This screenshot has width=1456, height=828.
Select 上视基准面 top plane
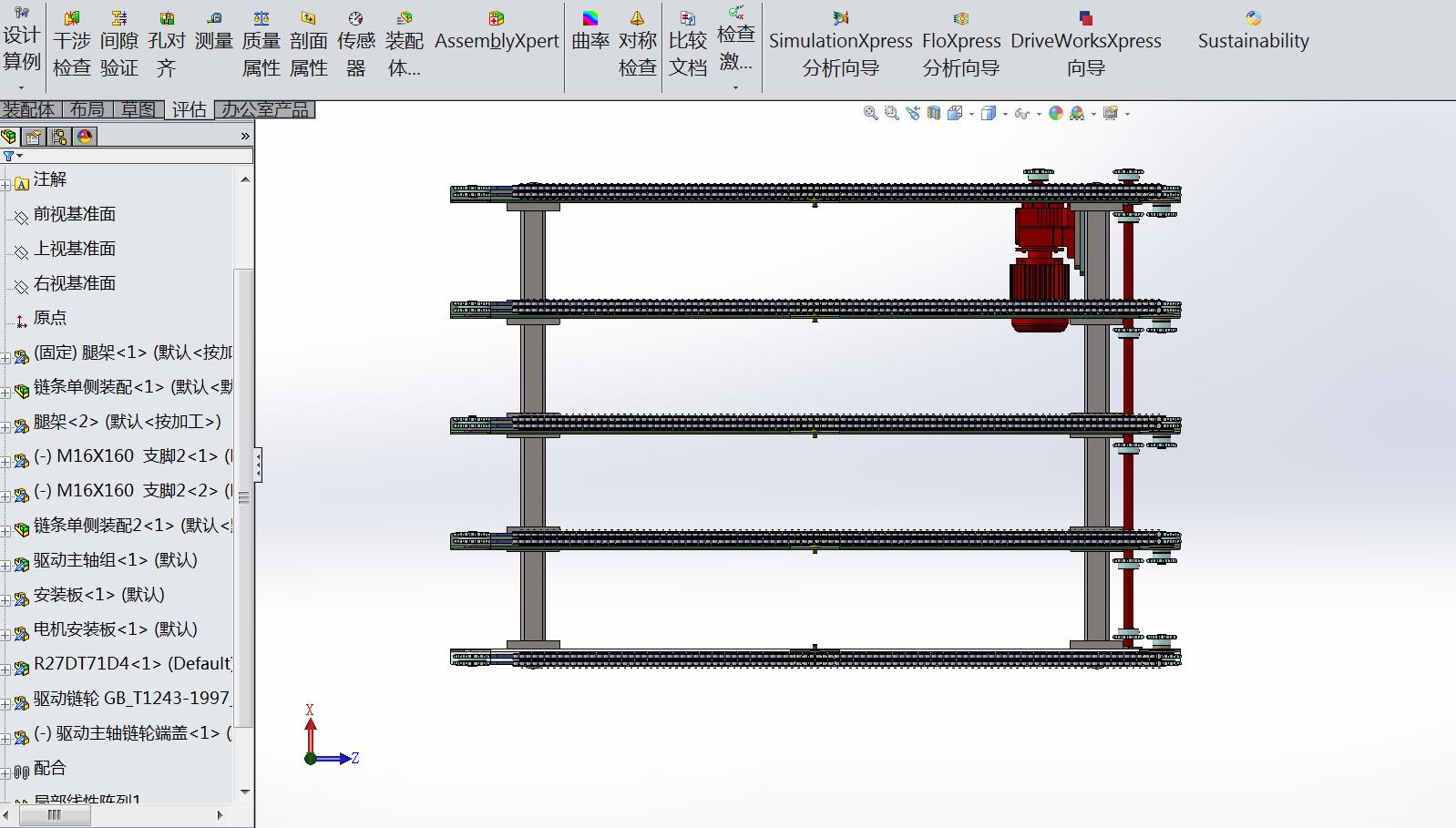tap(75, 249)
